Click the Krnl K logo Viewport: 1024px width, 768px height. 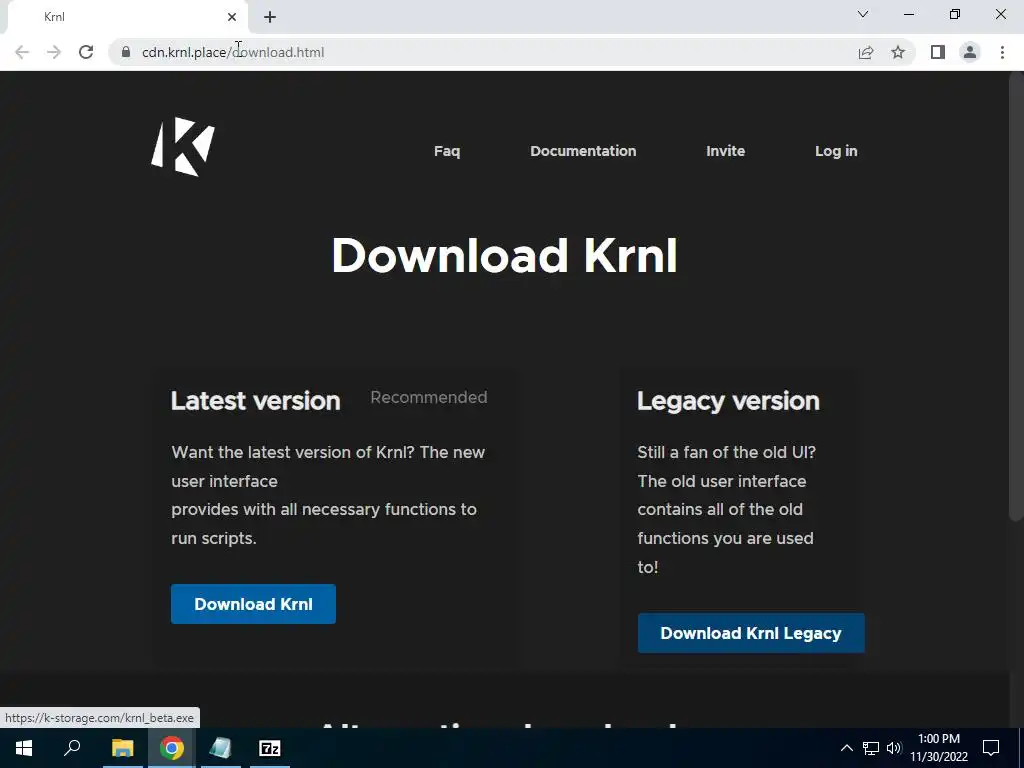pos(183,147)
